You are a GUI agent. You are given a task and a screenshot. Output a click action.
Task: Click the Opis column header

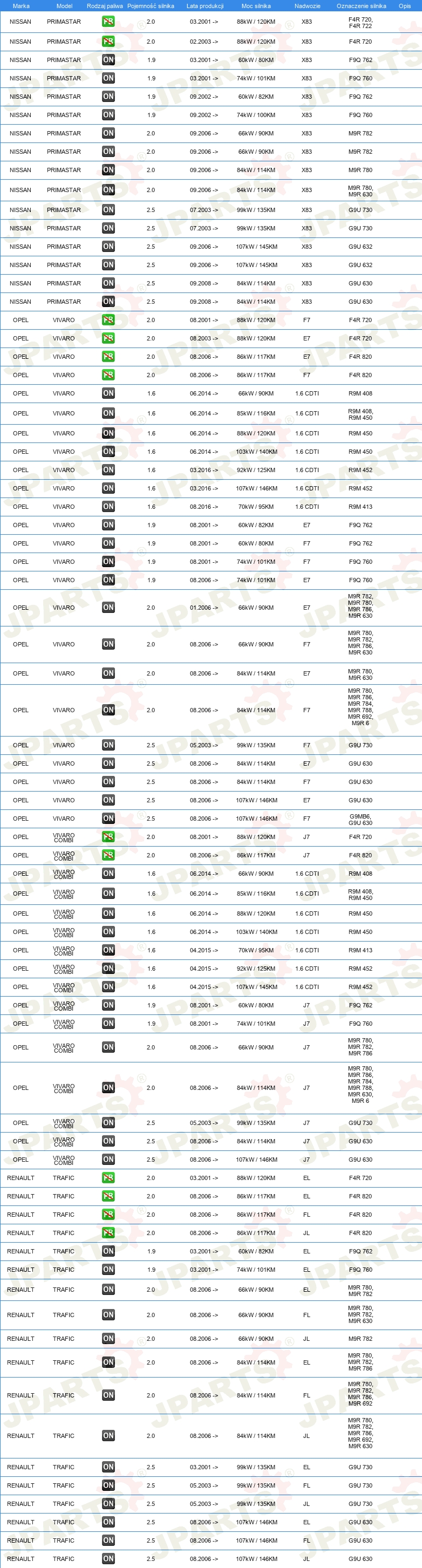click(404, 6)
